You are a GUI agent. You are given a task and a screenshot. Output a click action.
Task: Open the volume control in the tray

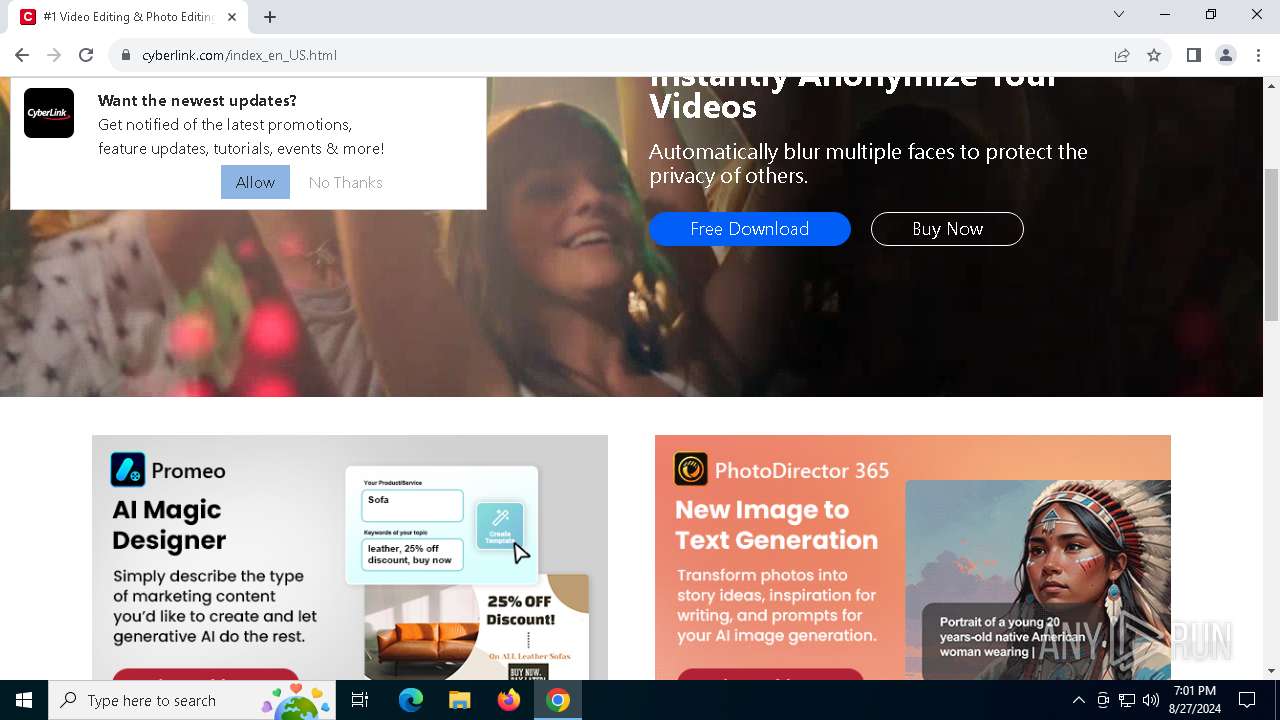[1151, 700]
